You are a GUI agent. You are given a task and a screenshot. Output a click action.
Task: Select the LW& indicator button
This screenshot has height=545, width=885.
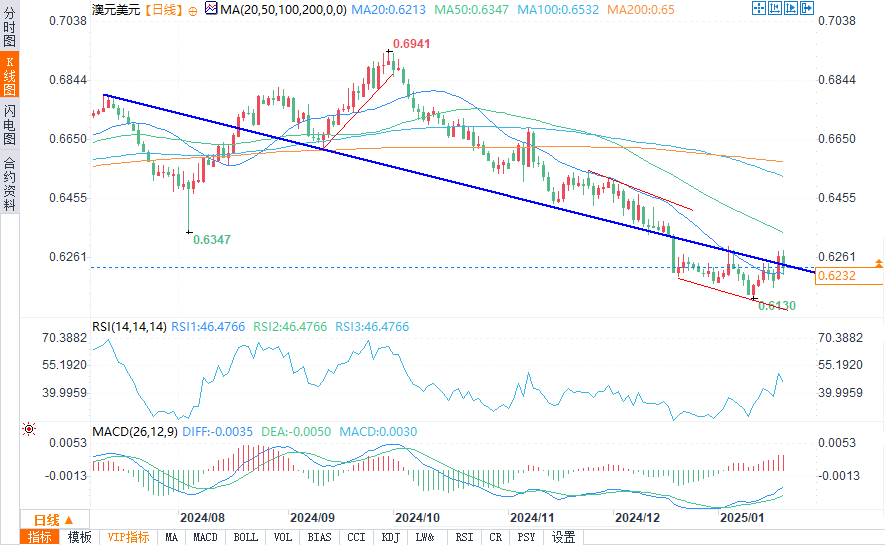point(425,537)
